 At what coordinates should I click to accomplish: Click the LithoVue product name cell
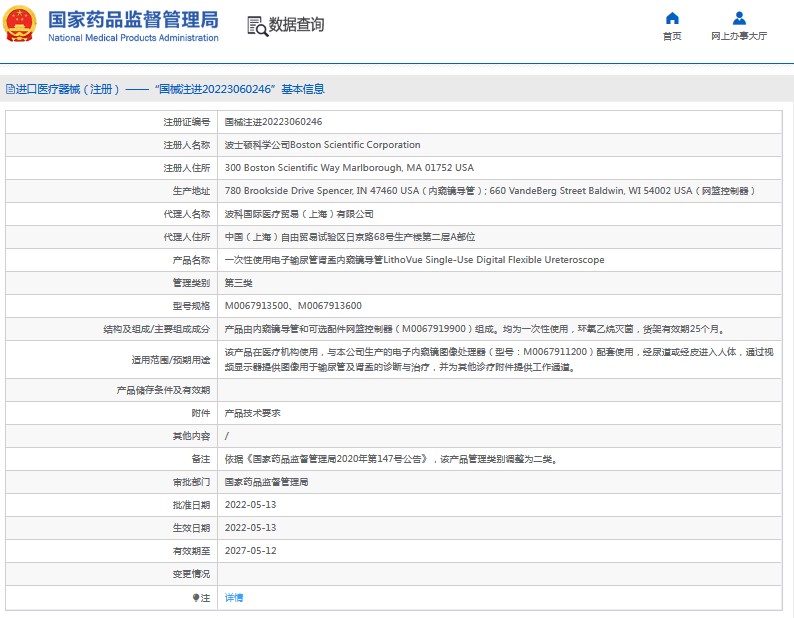414,260
